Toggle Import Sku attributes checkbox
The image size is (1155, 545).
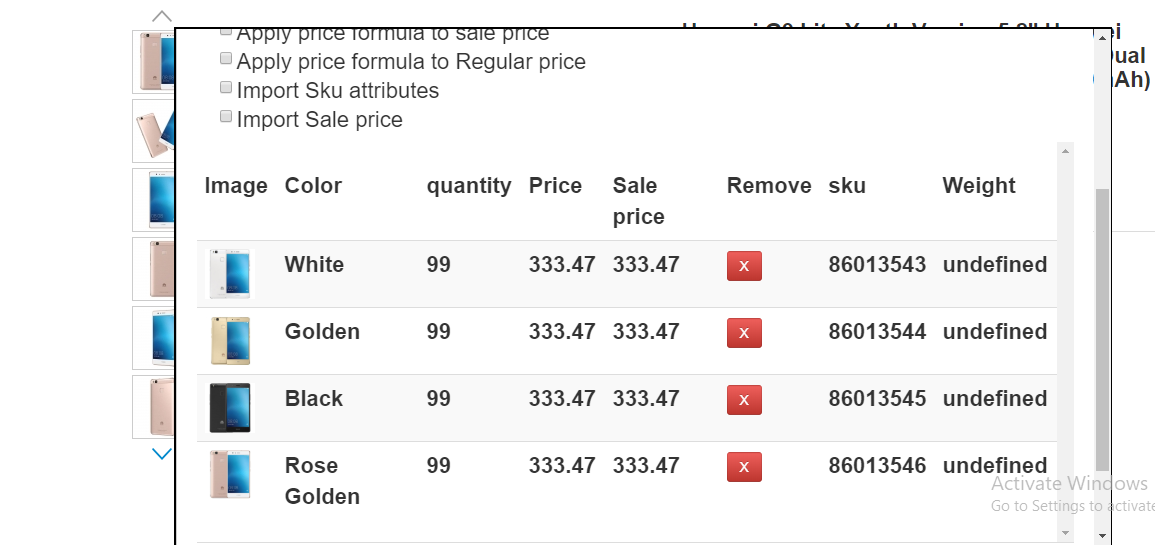click(226, 88)
